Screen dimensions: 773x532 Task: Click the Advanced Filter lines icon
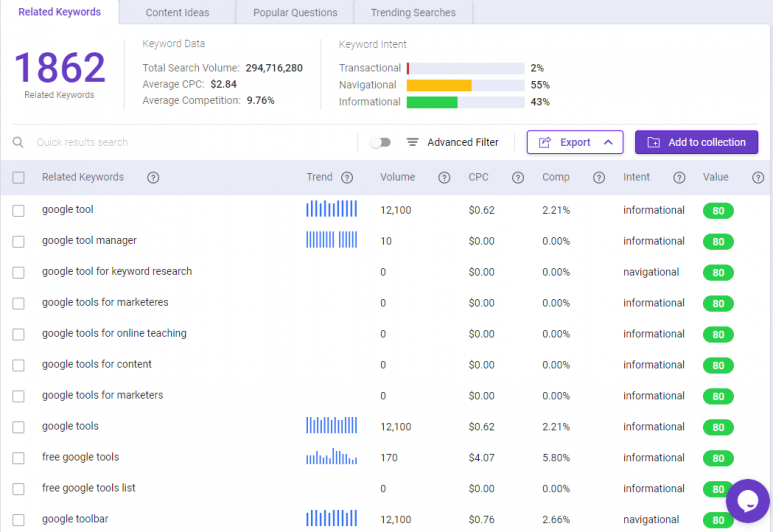[413, 142]
